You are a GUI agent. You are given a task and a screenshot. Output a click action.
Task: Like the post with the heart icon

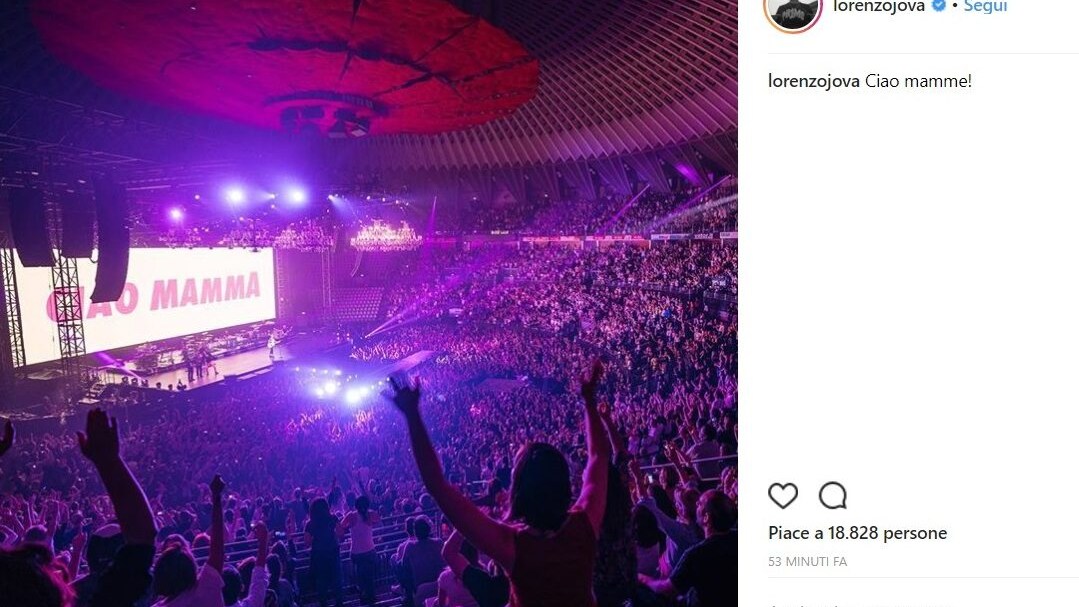tap(783, 495)
